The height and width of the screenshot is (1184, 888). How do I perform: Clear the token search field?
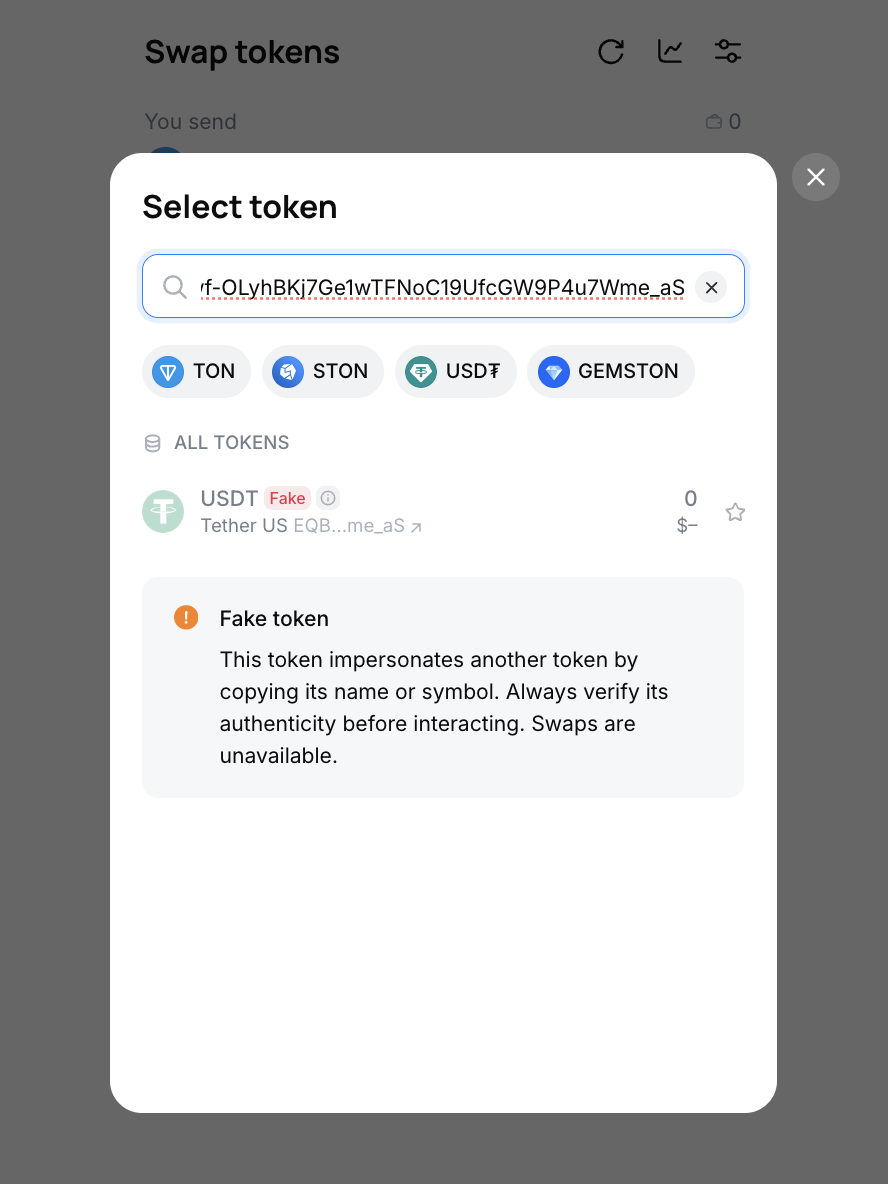(x=711, y=288)
